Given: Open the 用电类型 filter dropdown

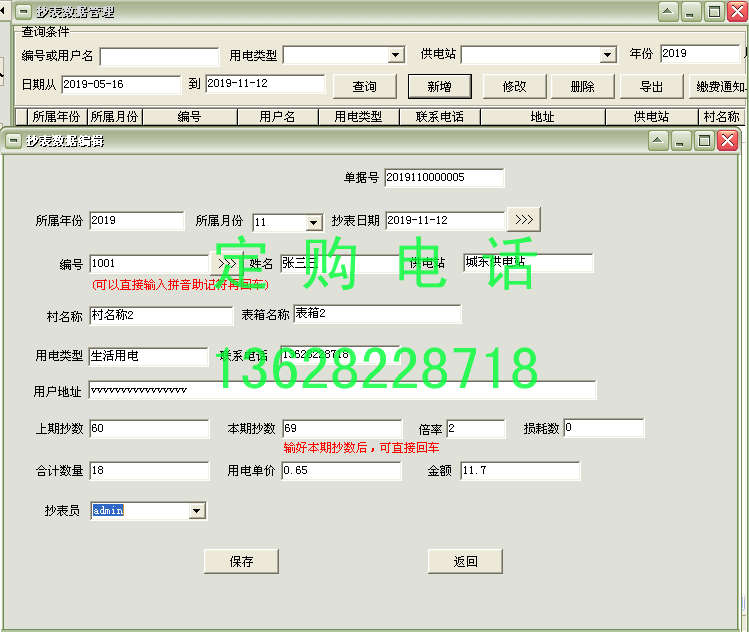Looking at the screenshot, I should pyautogui.click(x=395, y=55).
